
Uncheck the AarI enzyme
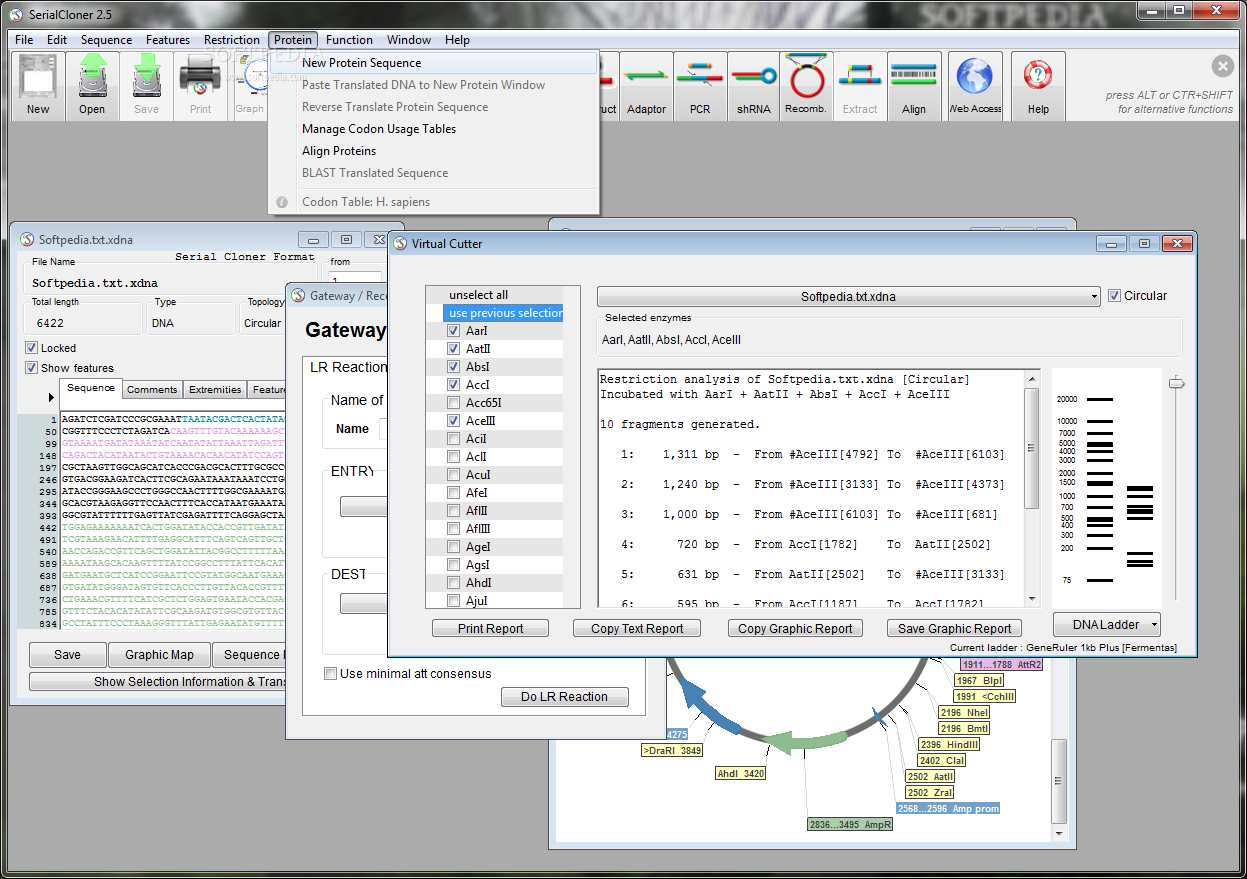tap(454, 331)
